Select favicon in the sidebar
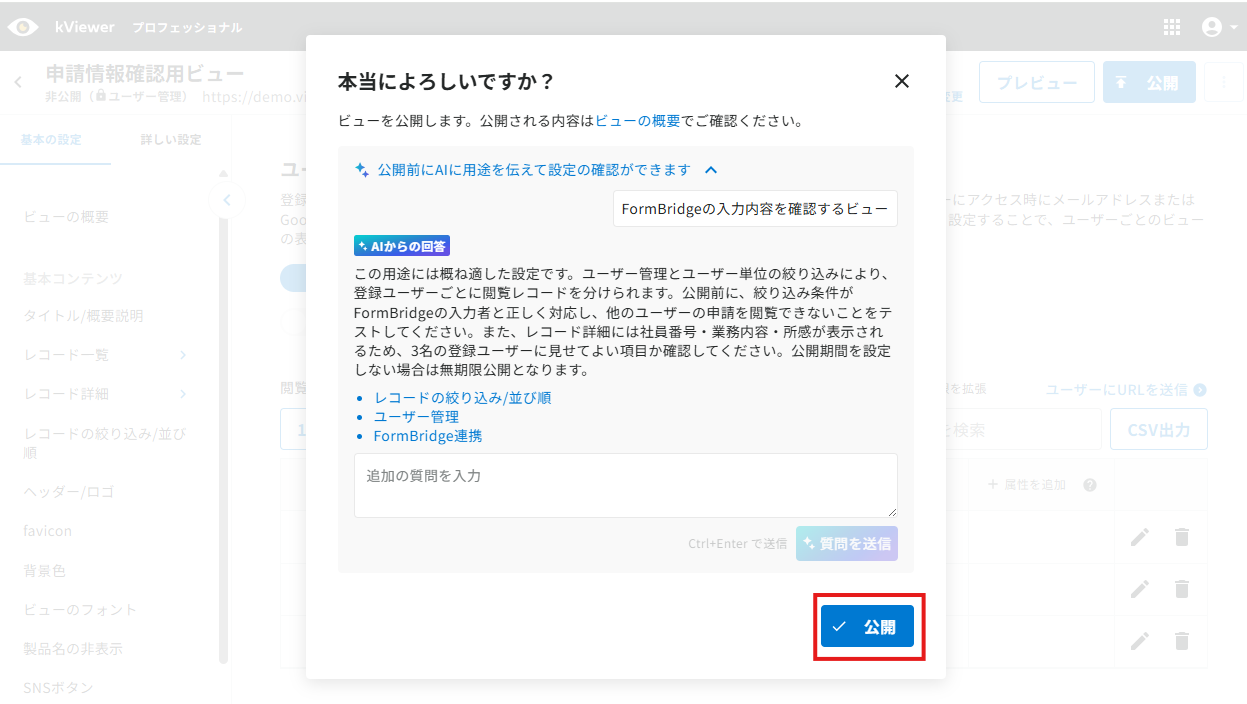The image size is (1247, 704). 48,531
